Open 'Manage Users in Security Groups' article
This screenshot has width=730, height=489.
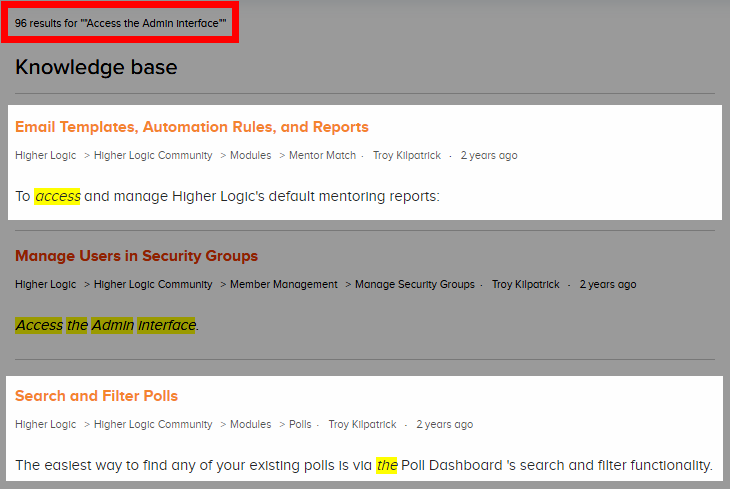pyautogui.click(x=136, y=256)
